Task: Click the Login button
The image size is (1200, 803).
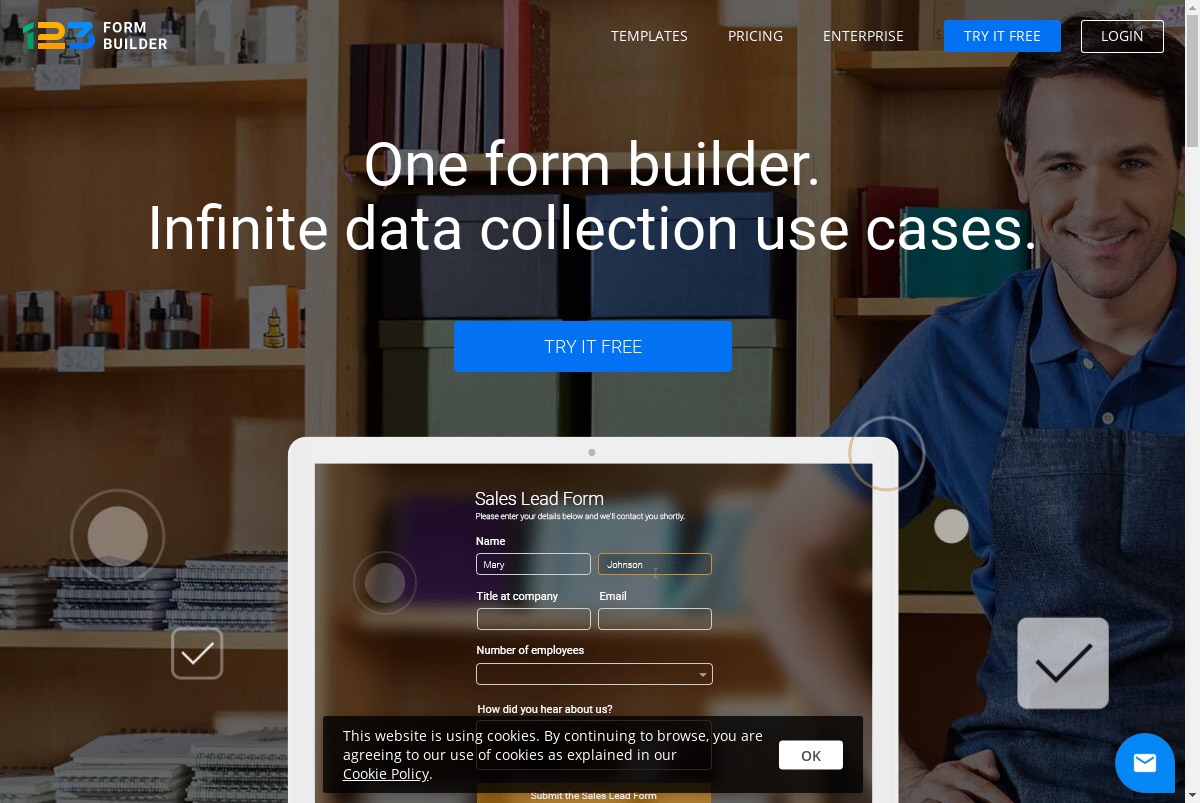Action: (x=1122, y=36)
